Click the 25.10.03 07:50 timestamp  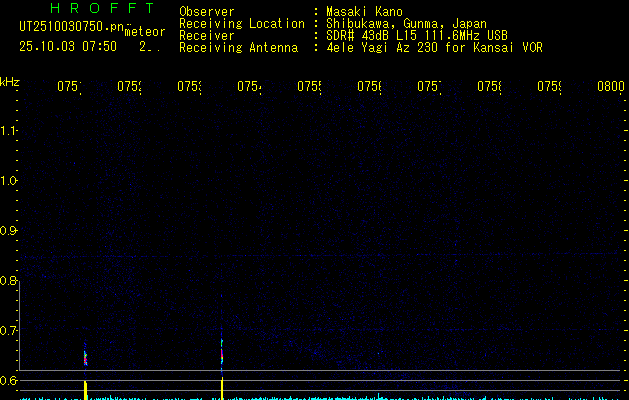click(x=67, y=46)
